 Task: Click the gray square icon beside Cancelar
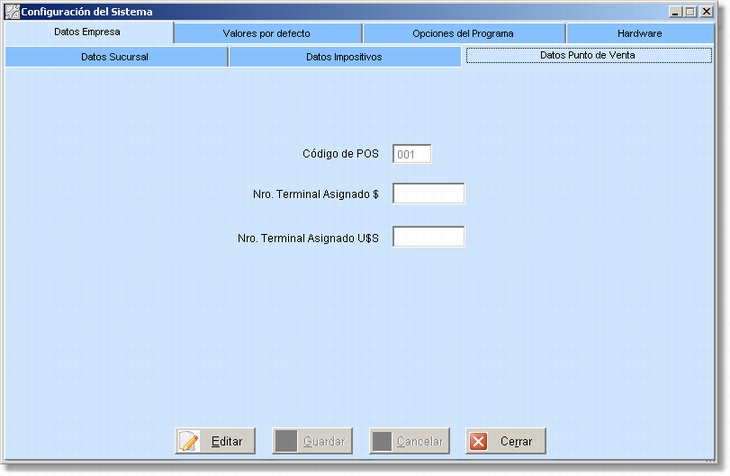click(381, 441)
